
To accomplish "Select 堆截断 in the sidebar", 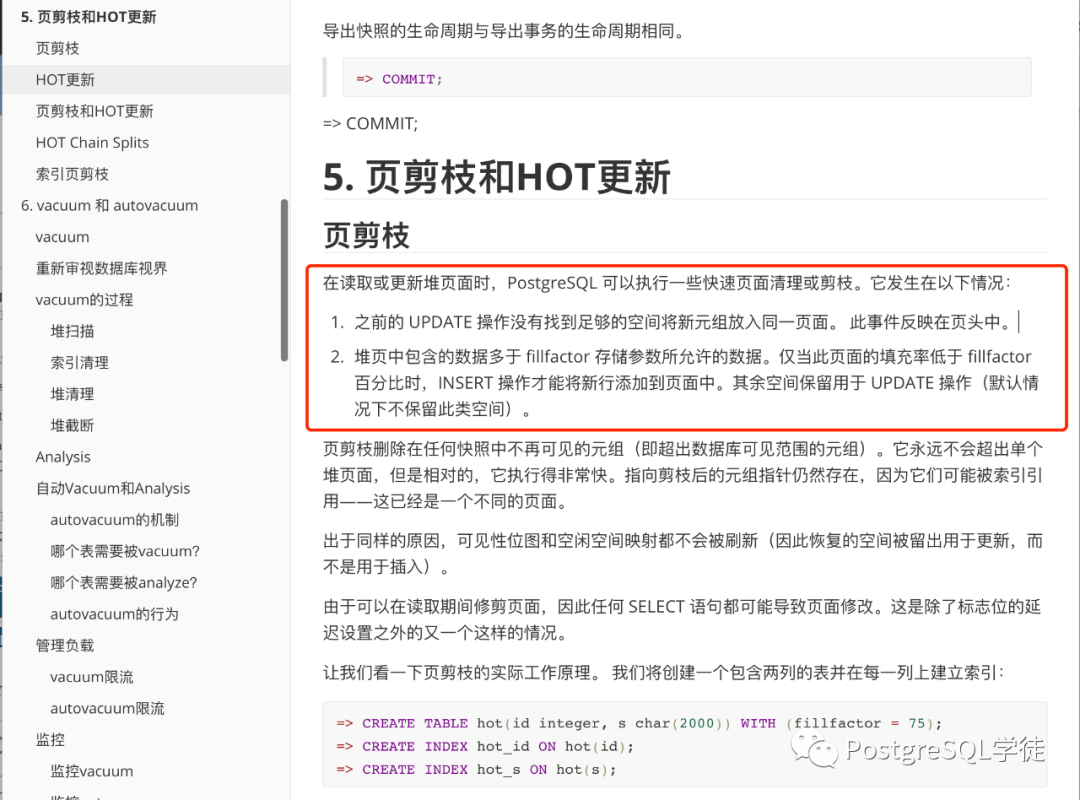I will [x=72, y=426].
